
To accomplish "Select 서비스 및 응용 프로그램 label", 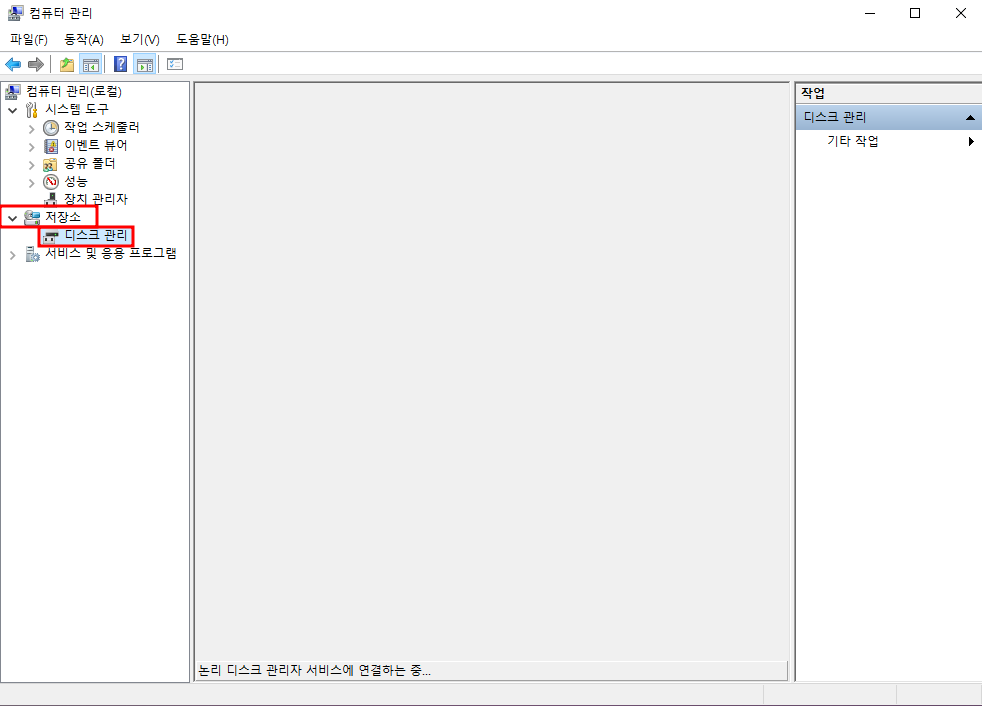I will [x=111, y=253].
